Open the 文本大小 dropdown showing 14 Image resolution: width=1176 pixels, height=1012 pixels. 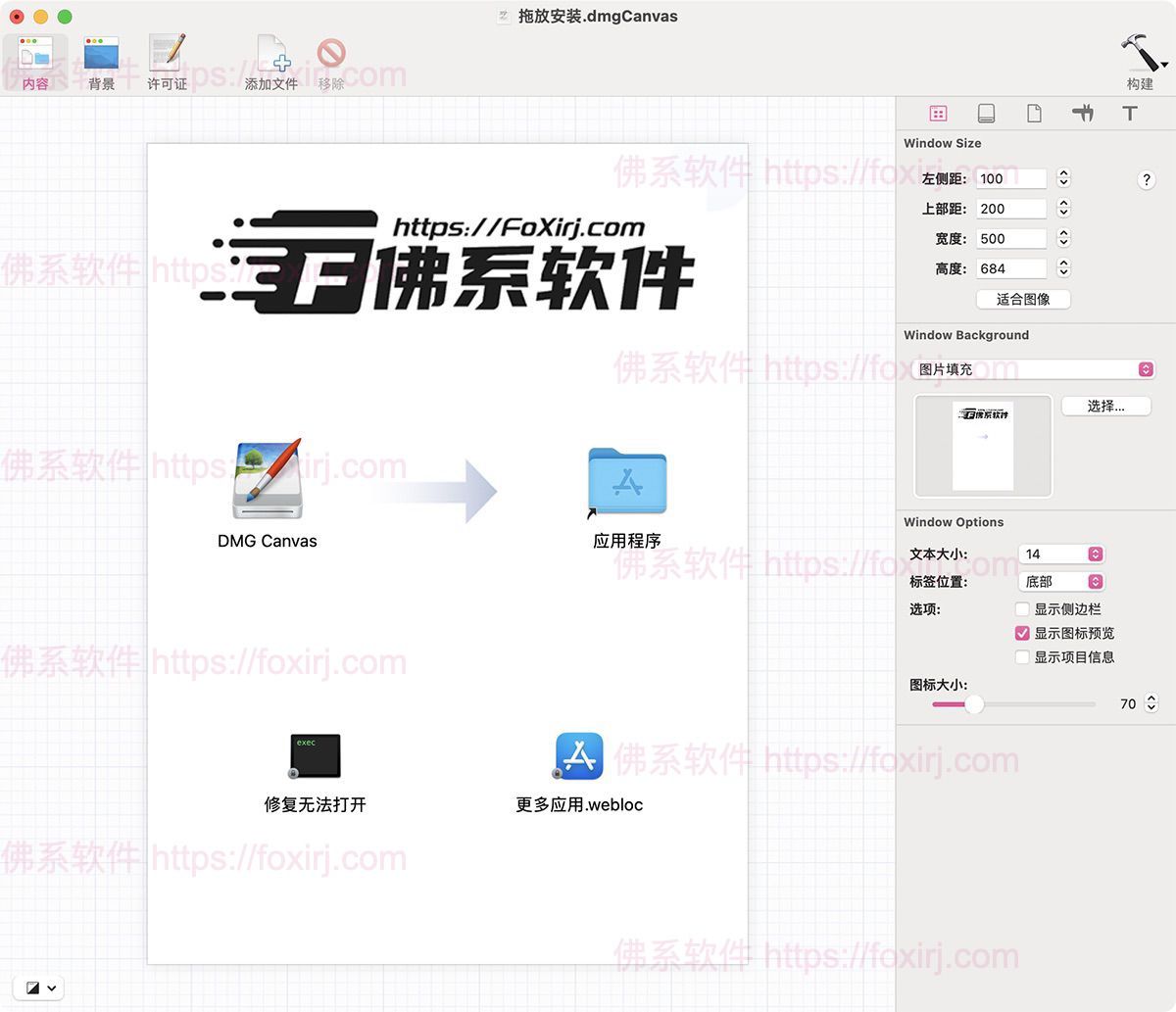[x=1061, y=554]
